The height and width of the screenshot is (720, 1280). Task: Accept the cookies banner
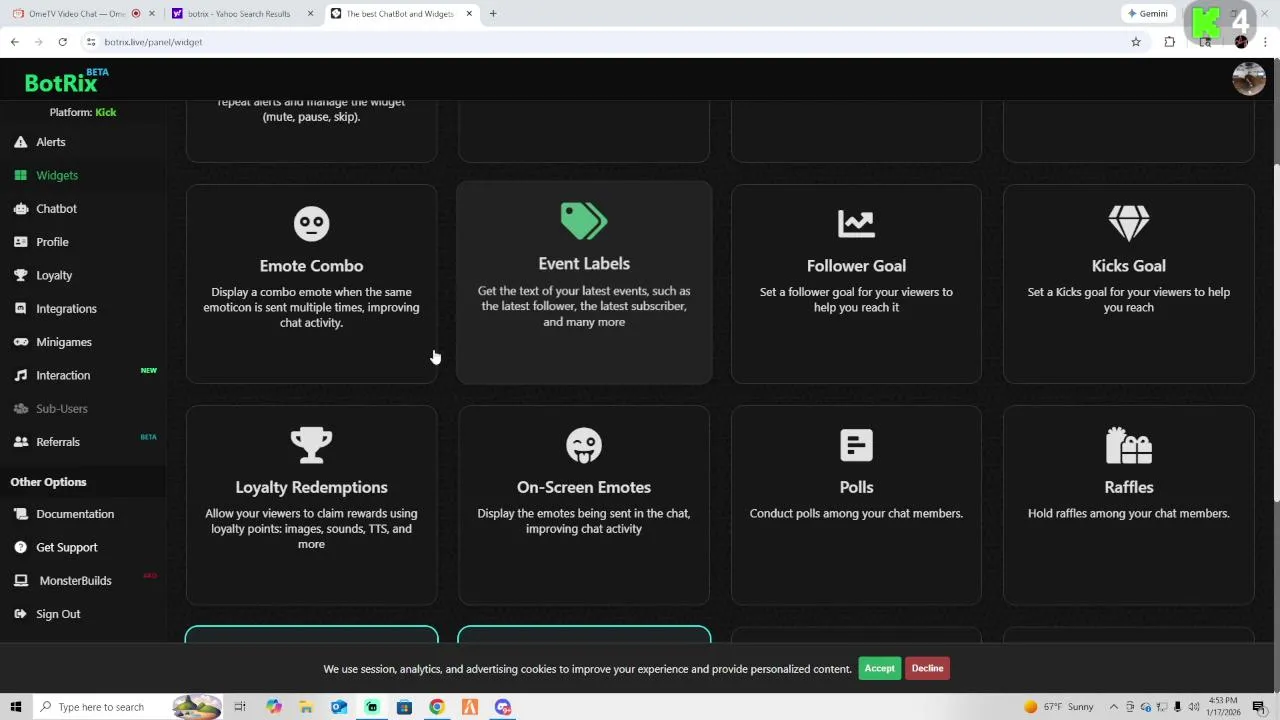[x=880, y=668]
